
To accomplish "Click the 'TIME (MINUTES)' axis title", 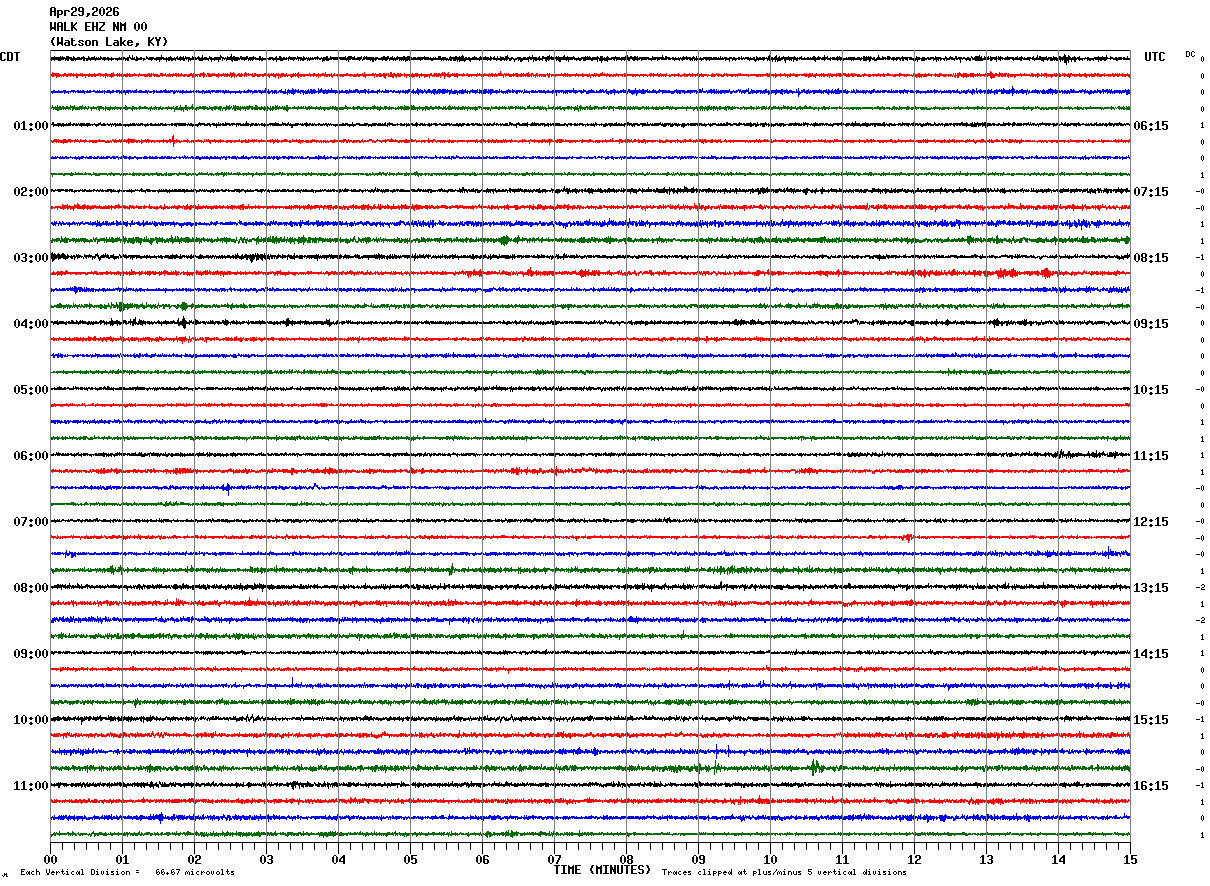I will [x=602, y=870].
